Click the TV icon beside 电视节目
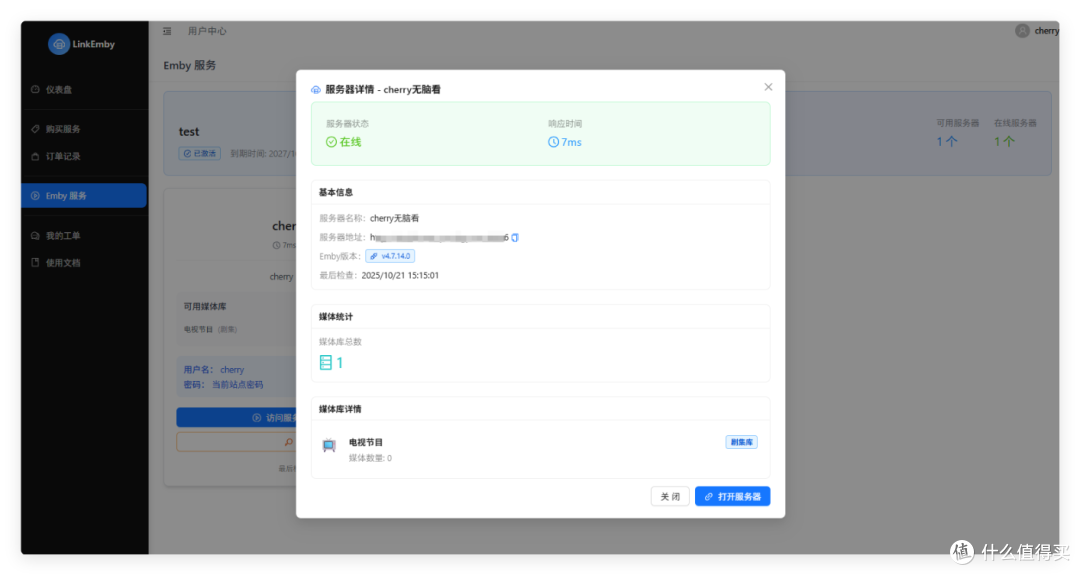This screenshot has height=575, width=1080. 329,446
